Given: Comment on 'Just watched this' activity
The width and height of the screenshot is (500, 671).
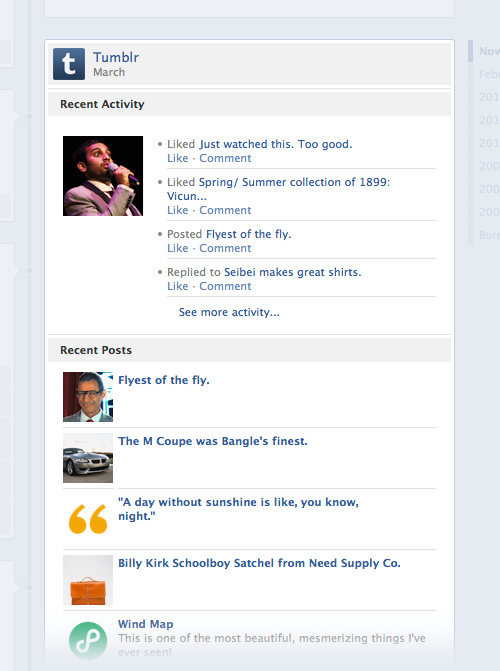Looking at the screenshot, I should click(225, 158).
